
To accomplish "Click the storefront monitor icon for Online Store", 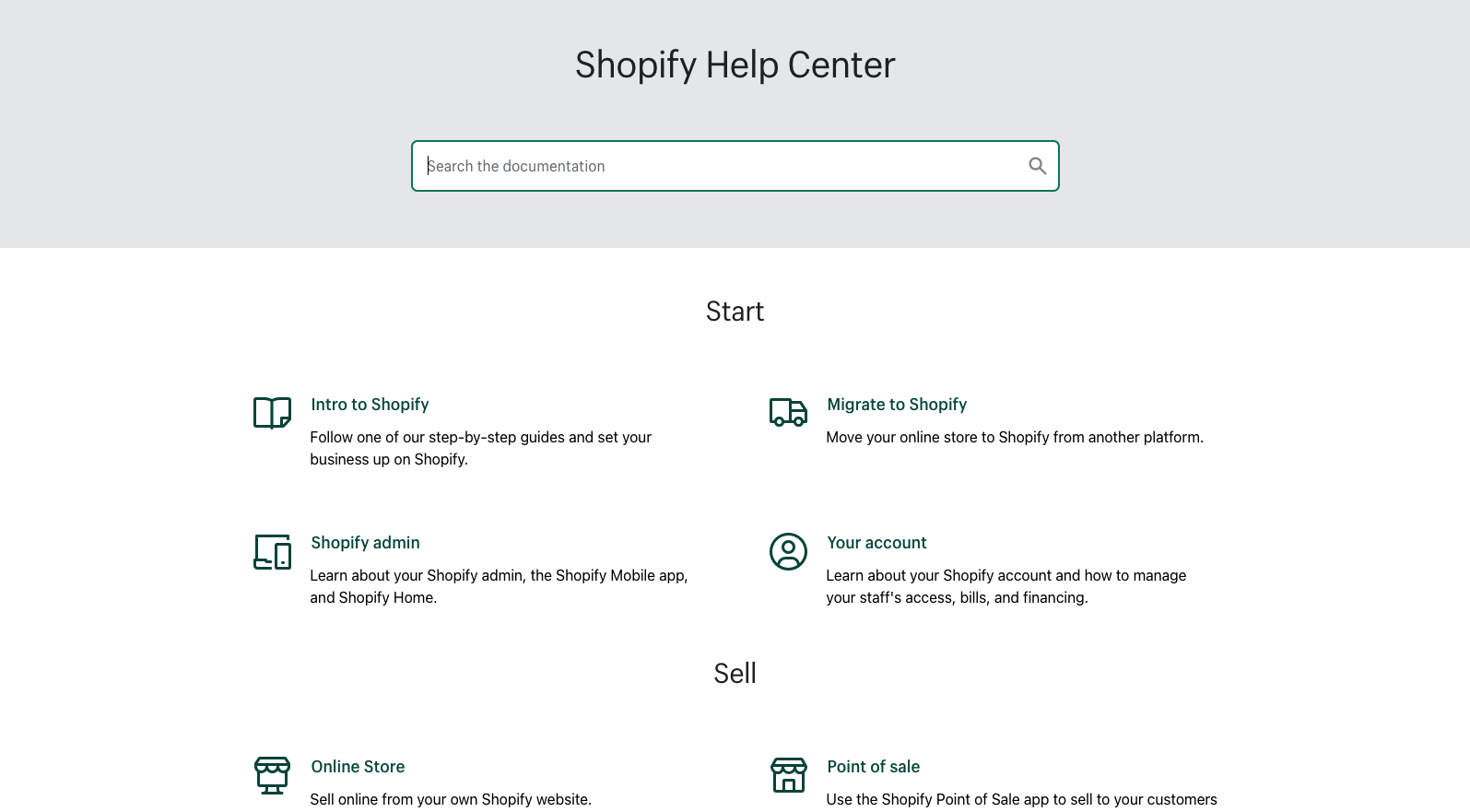I will (x=272, y=775).
